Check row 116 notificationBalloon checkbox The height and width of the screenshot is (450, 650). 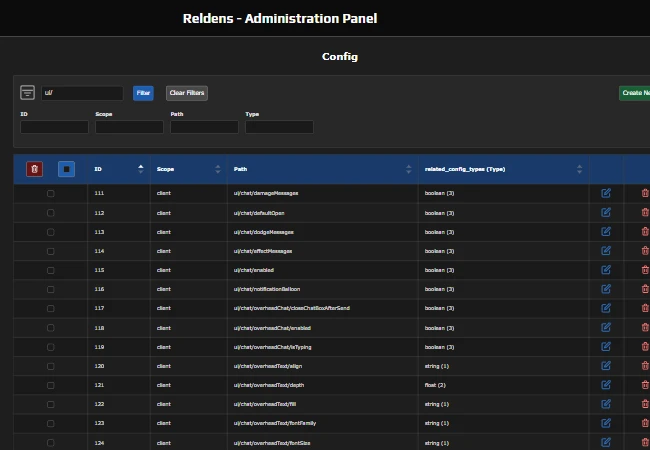point(51,289)
